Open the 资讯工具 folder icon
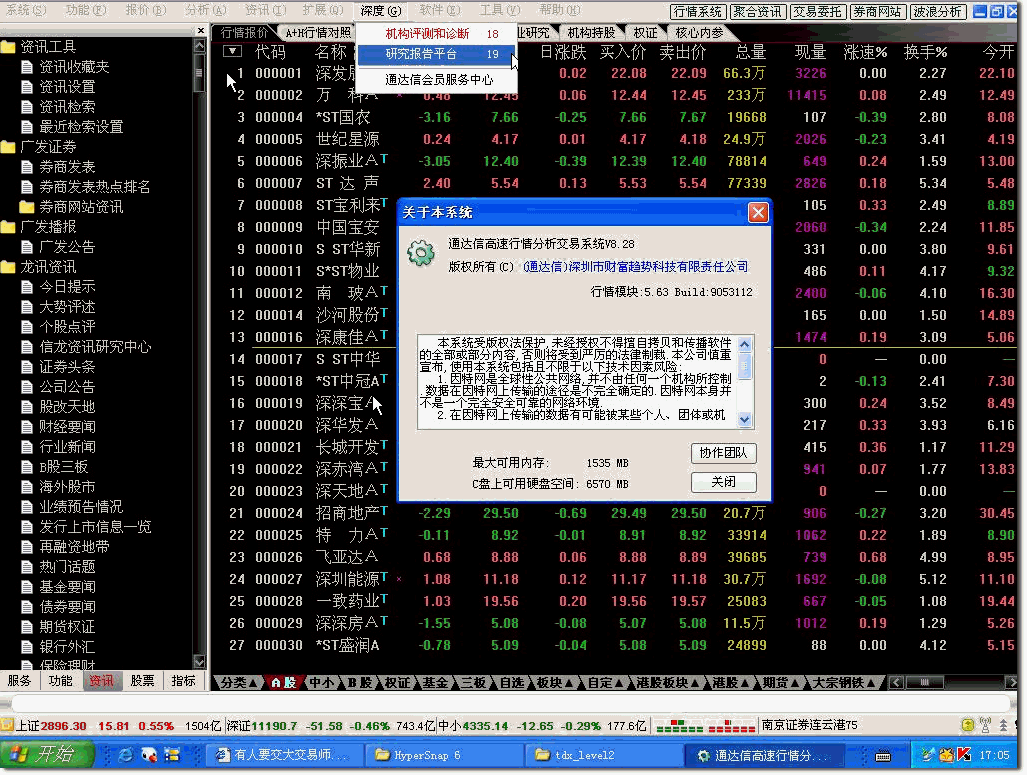This screenshot has width=1027, height=775. click(9, 47)
